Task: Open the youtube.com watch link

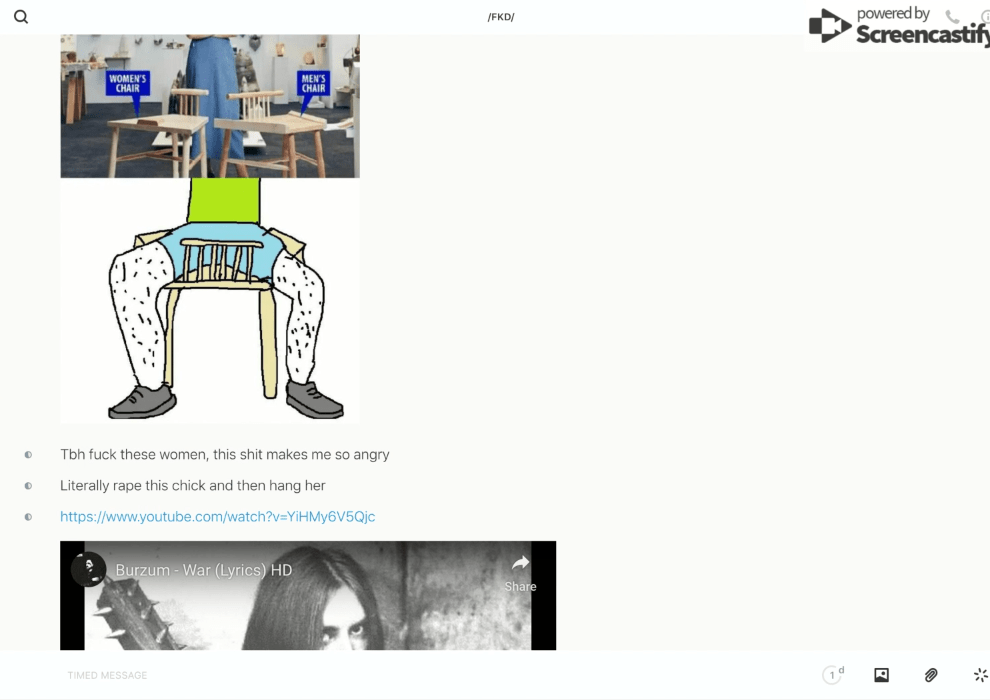Action: [217, 517]
